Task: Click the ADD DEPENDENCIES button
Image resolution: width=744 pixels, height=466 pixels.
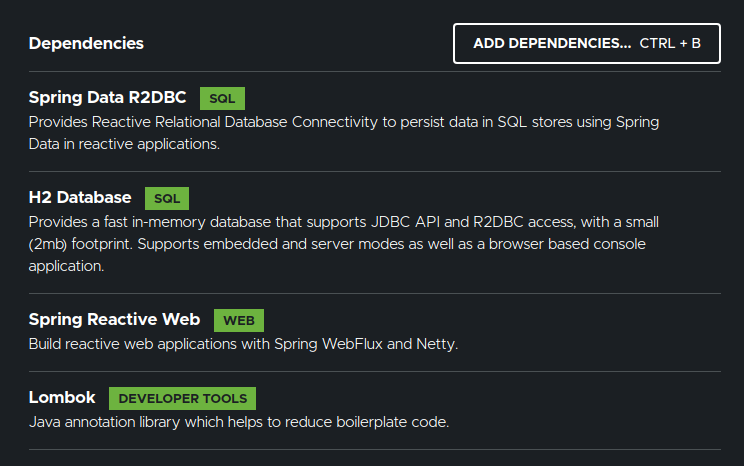Action: pyautogui.click(x=552, y=44)
